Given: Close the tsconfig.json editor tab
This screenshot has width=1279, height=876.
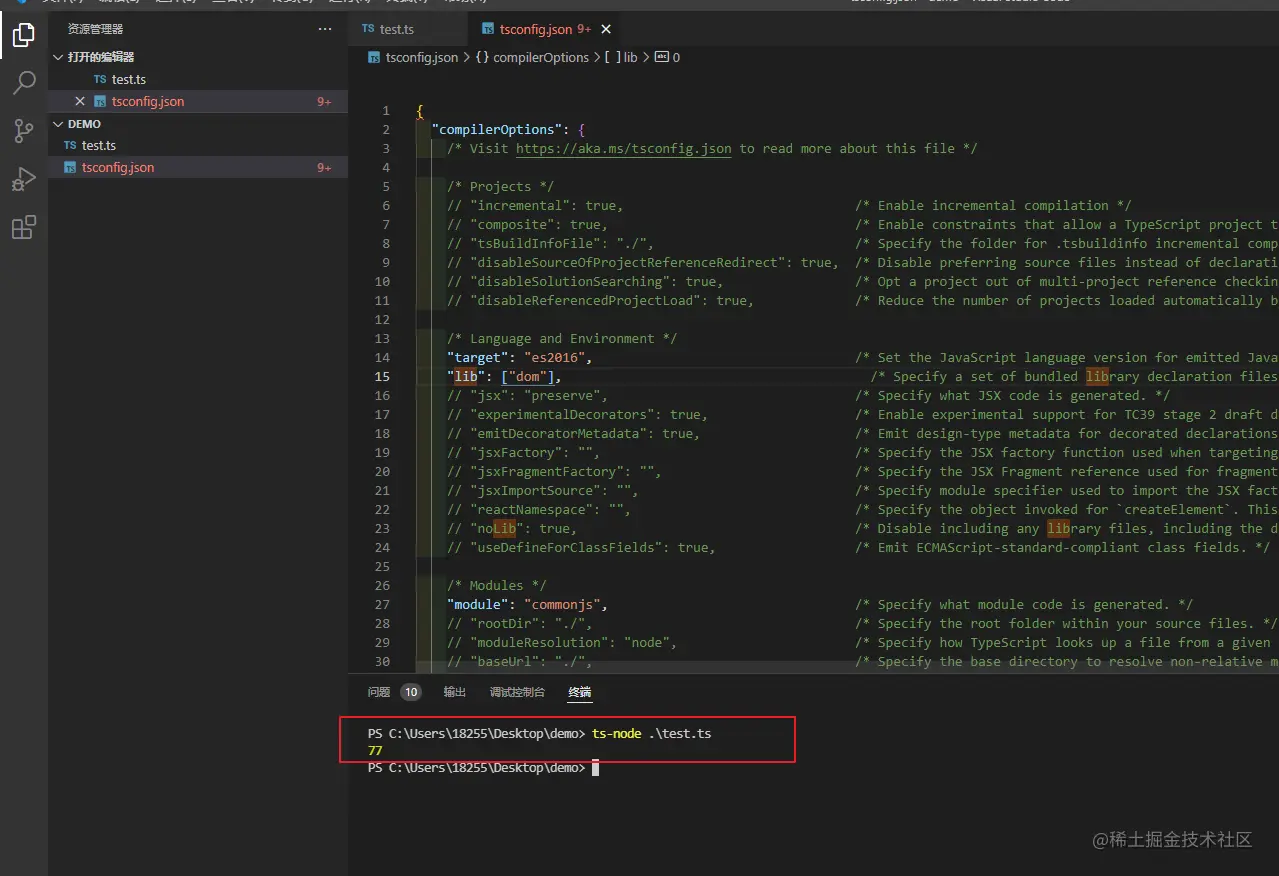Looking at the screenshot, I should click(x=606, y=30).
